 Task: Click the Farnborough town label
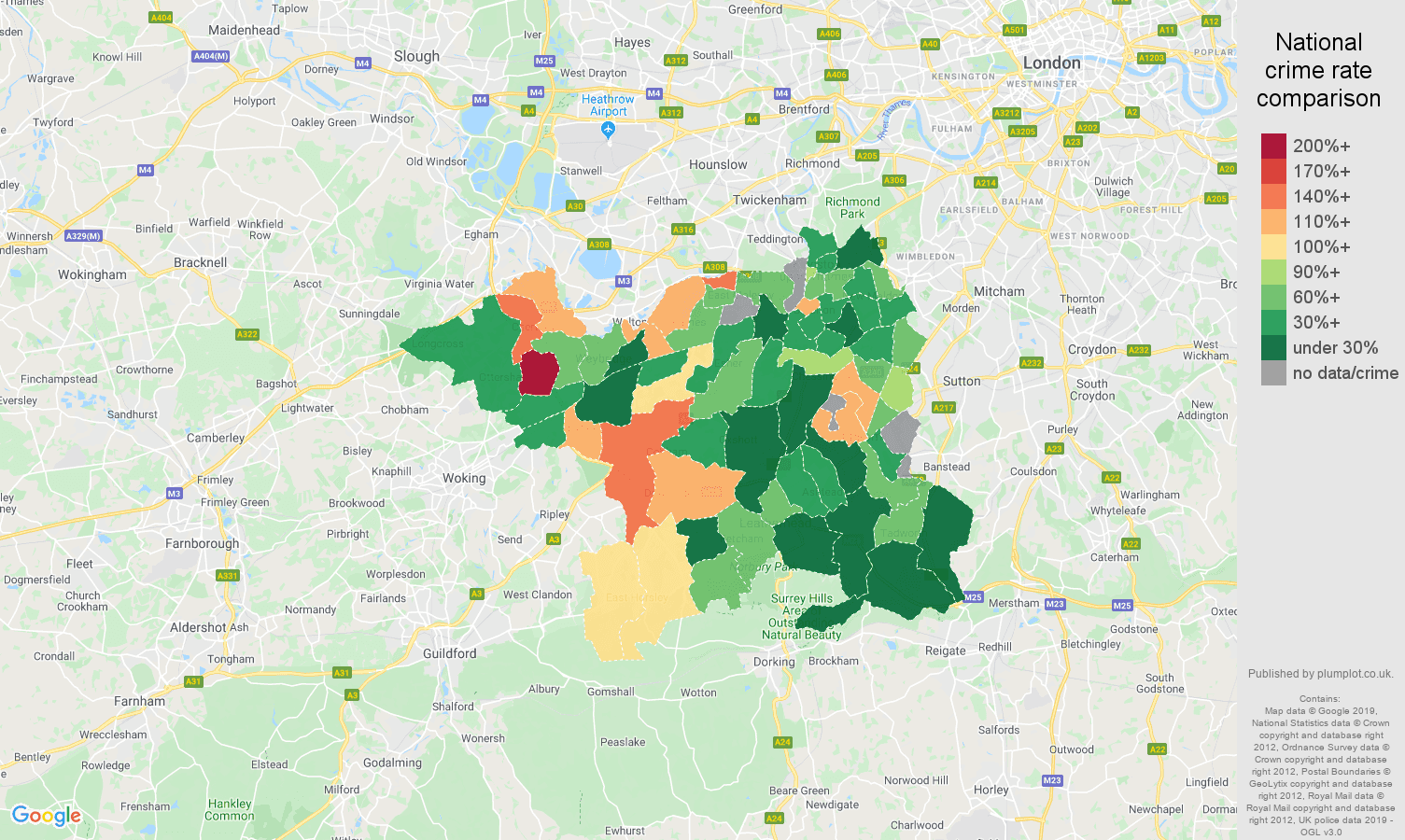(x=202, y=543)
